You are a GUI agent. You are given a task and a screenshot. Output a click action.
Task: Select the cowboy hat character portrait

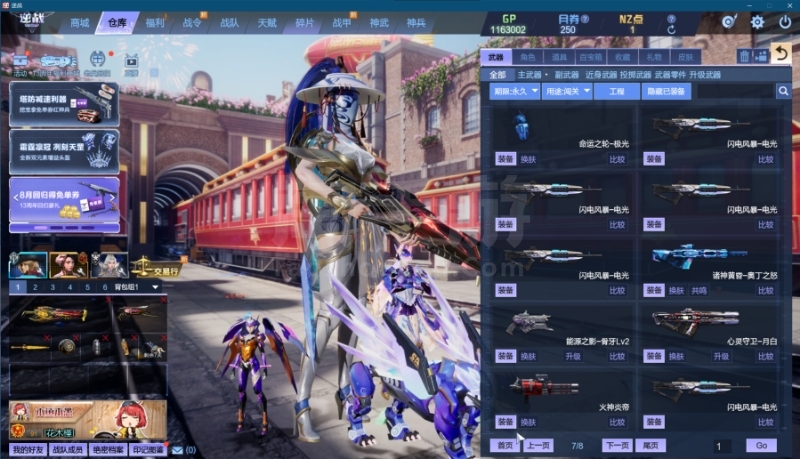pos(28,265)
